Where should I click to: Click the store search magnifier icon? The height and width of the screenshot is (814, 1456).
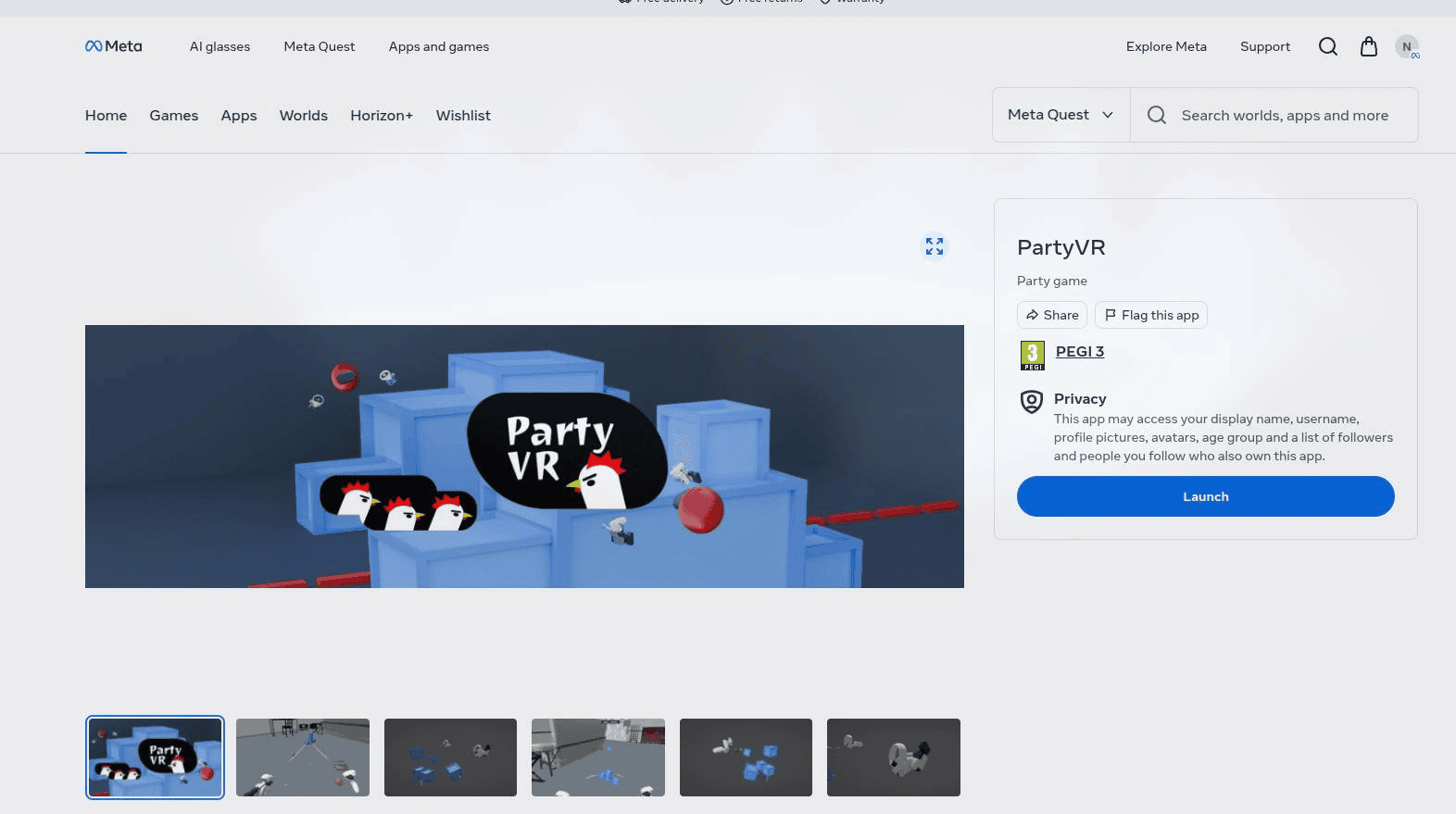pos(1157,115)
